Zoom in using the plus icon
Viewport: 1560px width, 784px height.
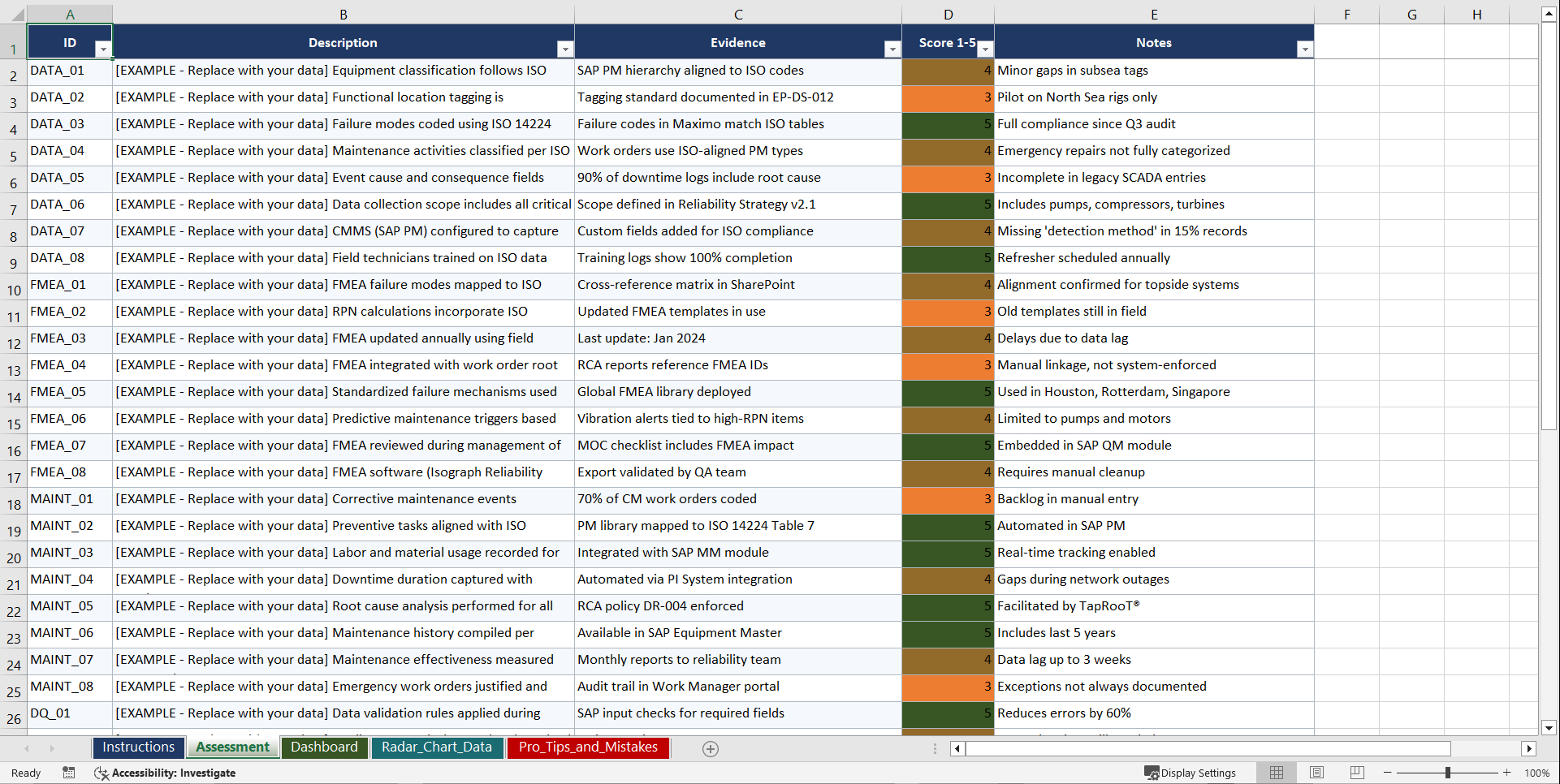[x=1507, y=773]
